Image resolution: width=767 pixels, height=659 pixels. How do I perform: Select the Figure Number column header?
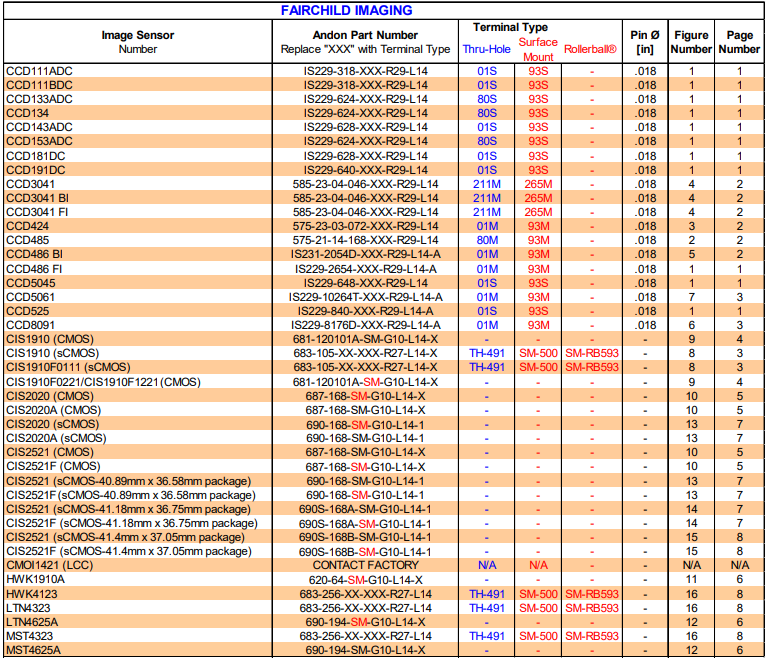point(691,42)
